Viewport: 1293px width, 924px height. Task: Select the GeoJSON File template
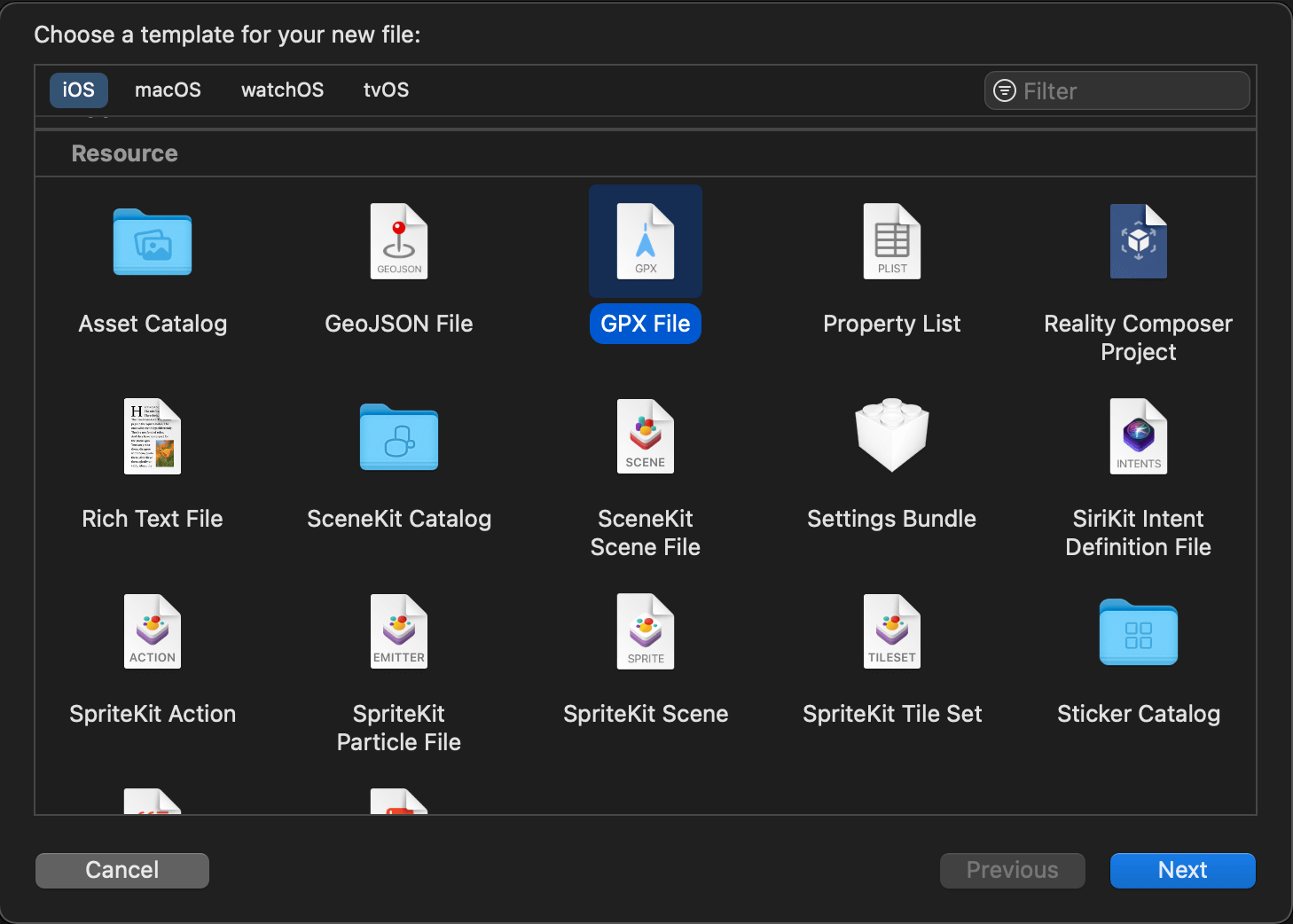click(x=398, y=241)
